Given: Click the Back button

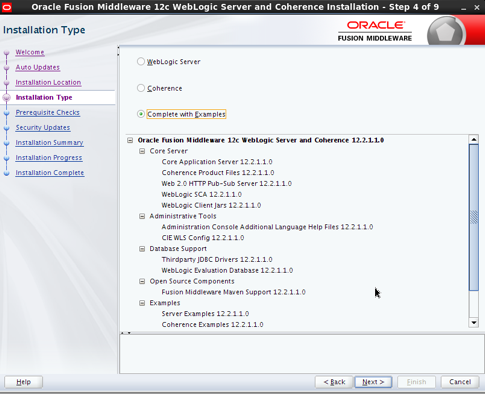Looking at the screenshot, I should (334, 382).
